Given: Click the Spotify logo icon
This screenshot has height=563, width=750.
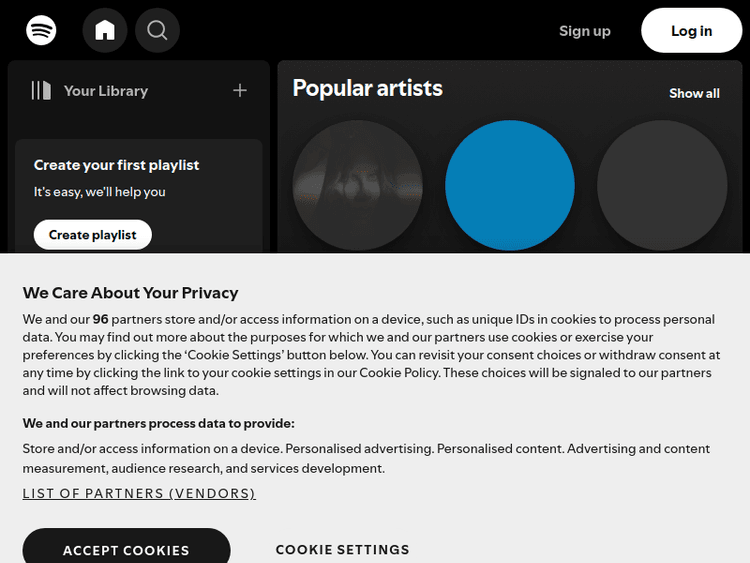Looking at the screenshot, I should [41, 30].
